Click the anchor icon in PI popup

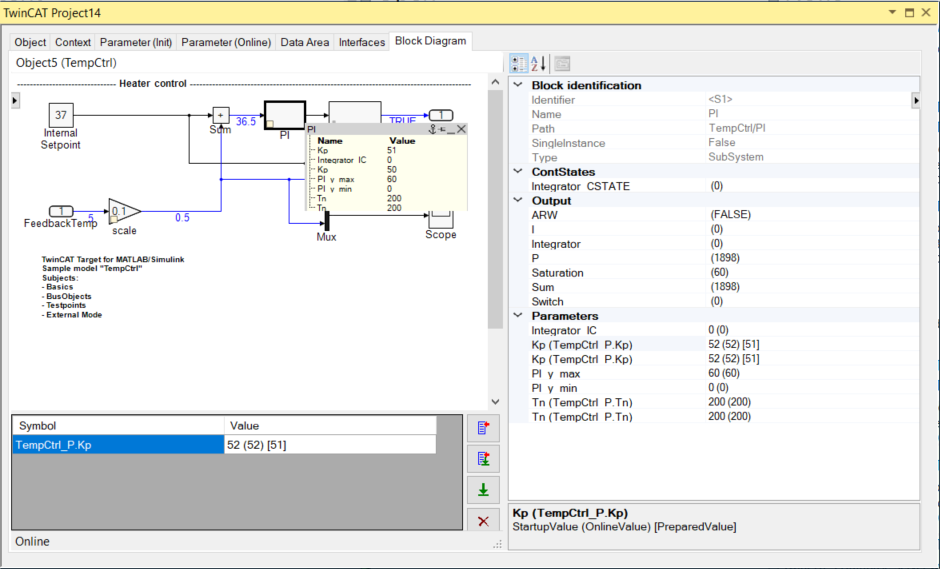(x=432, y=129)
